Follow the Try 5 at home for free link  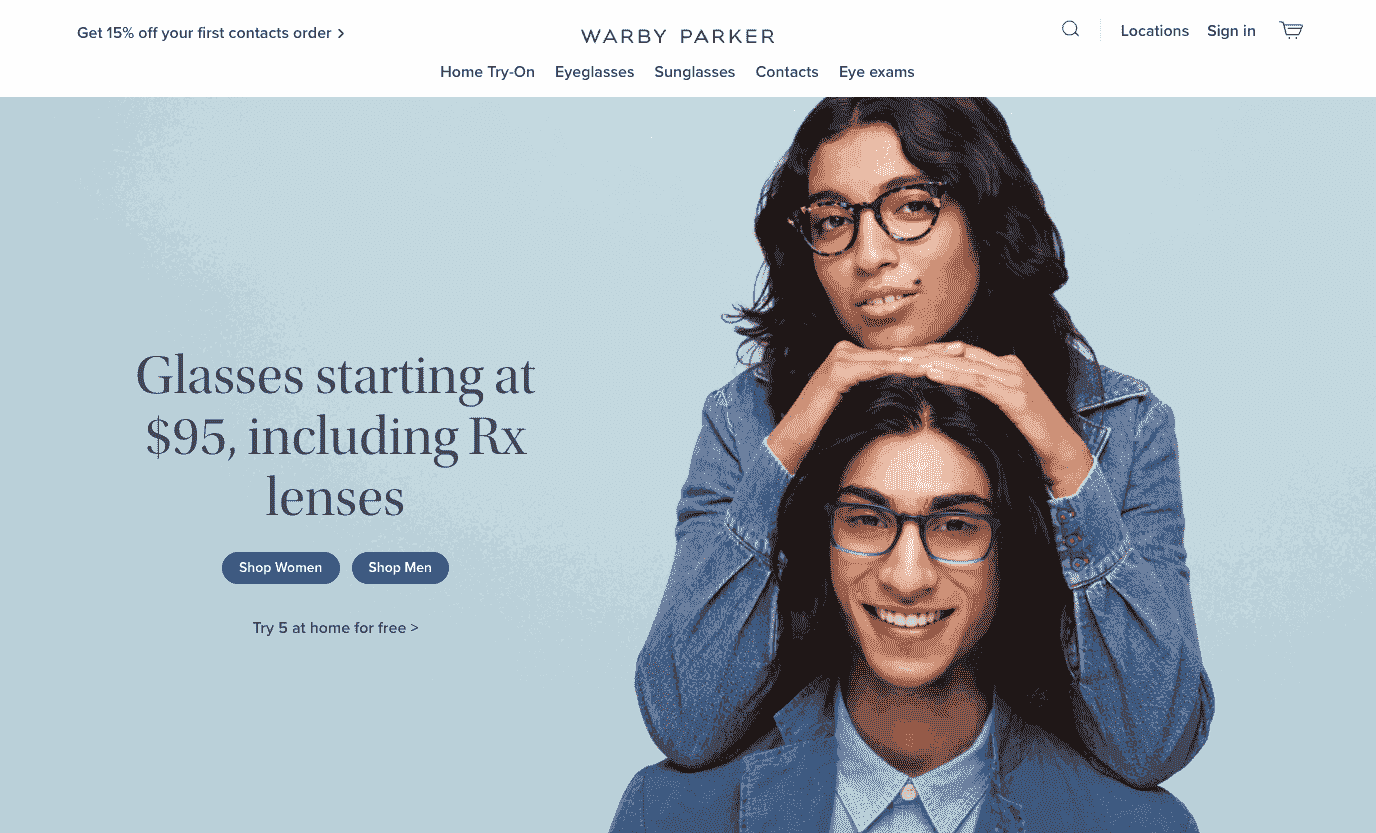pos(335,628)
